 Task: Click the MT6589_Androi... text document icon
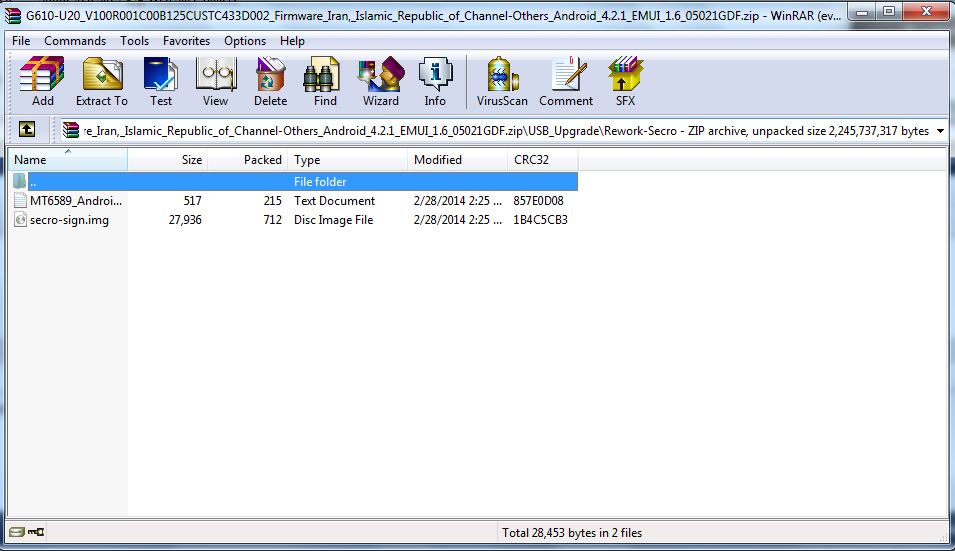tap(20, 200)
